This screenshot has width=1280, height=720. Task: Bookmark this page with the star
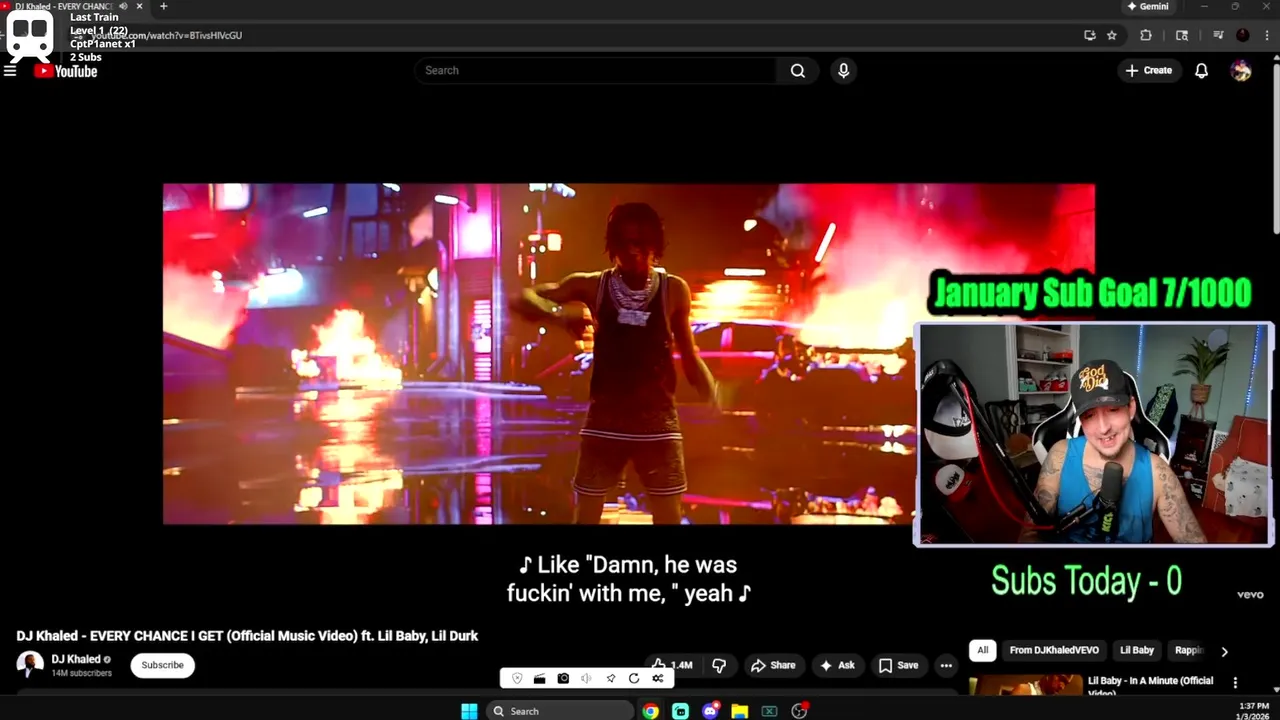click(1112, 35)
